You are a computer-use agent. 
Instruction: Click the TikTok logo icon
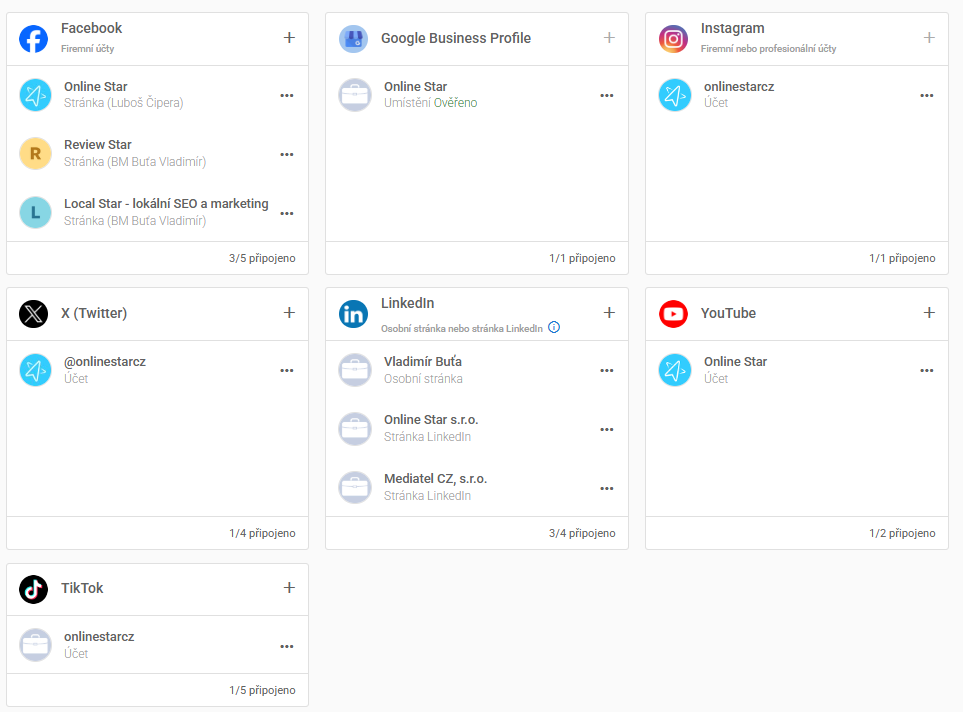click(x=34, y=589)
